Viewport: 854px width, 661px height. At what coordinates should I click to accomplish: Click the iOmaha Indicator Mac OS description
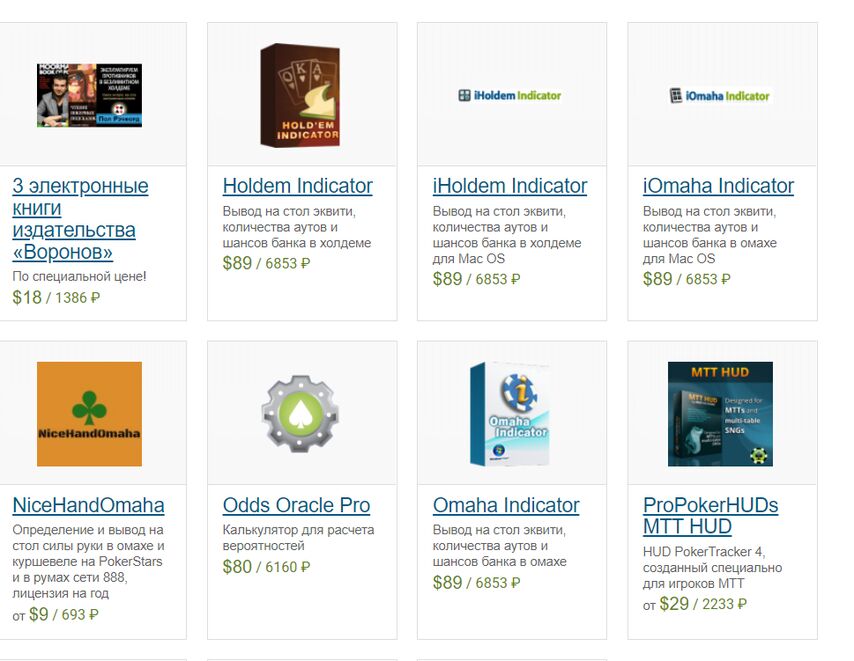(x=710, y=235)
